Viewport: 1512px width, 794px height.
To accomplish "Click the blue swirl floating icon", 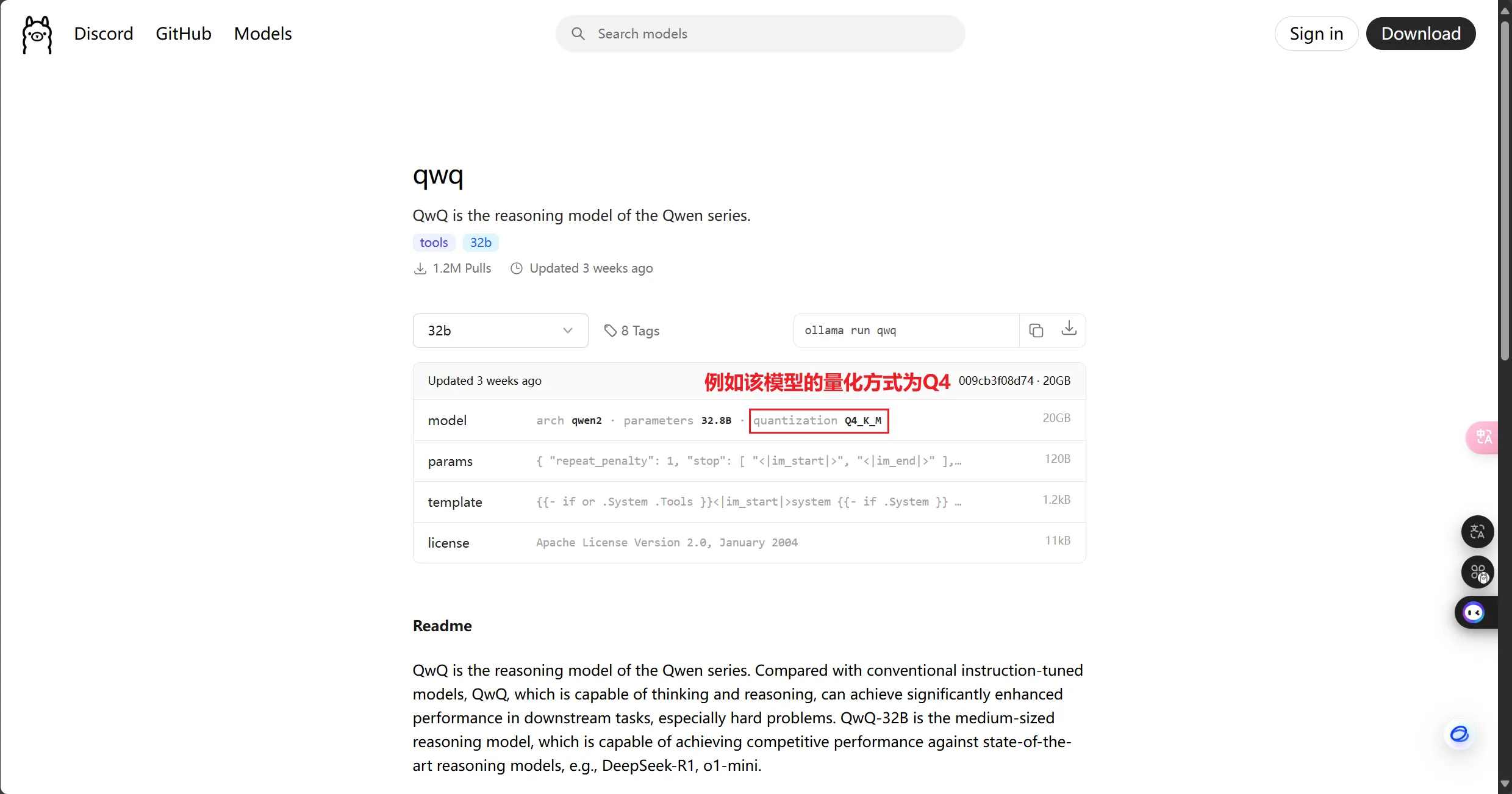I will pyautogui.click(x=1459, y=734).
